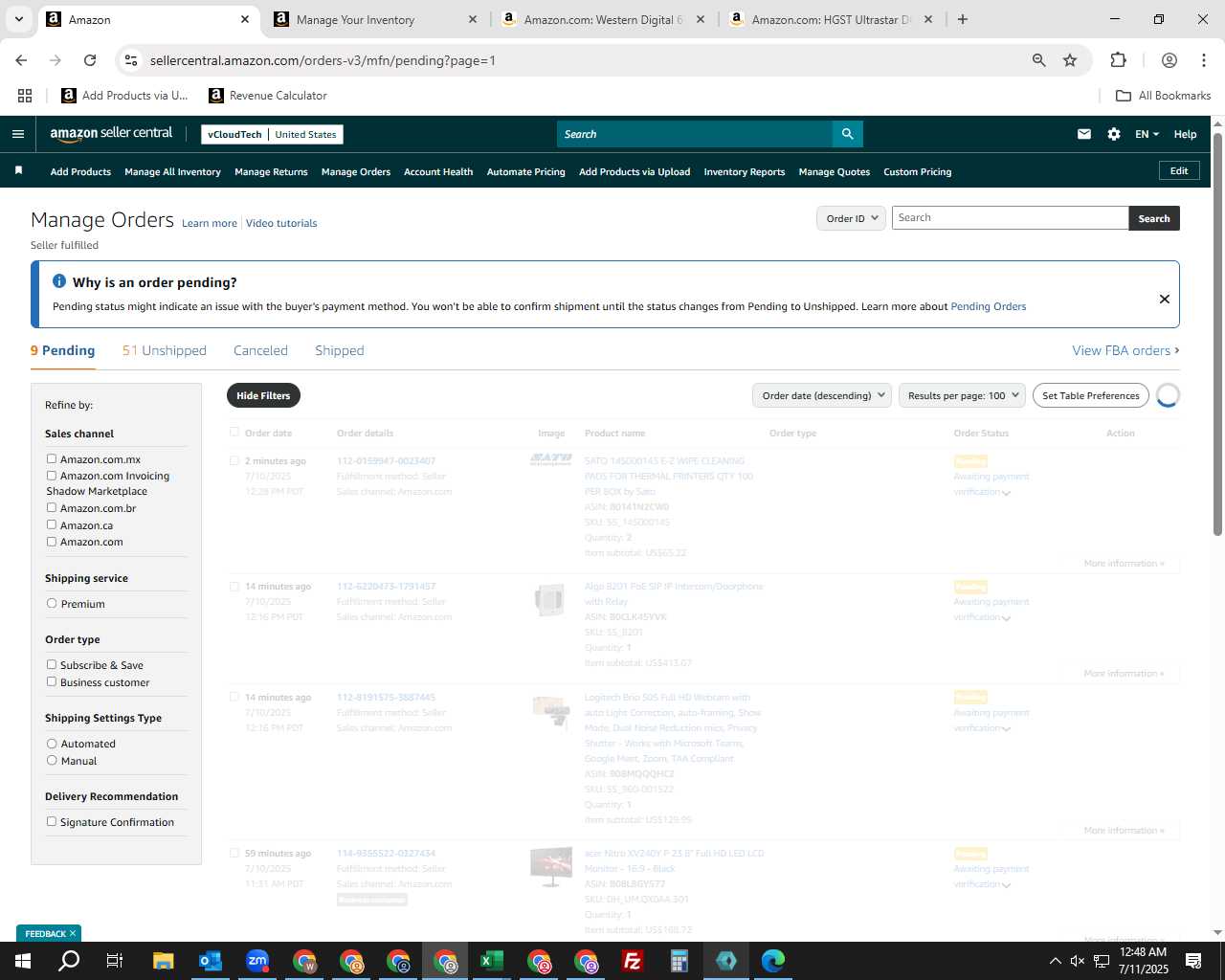1225x980 pixels.
Task: Expand Awaiting payment verification for SATO order
Action: (1007, 493)
